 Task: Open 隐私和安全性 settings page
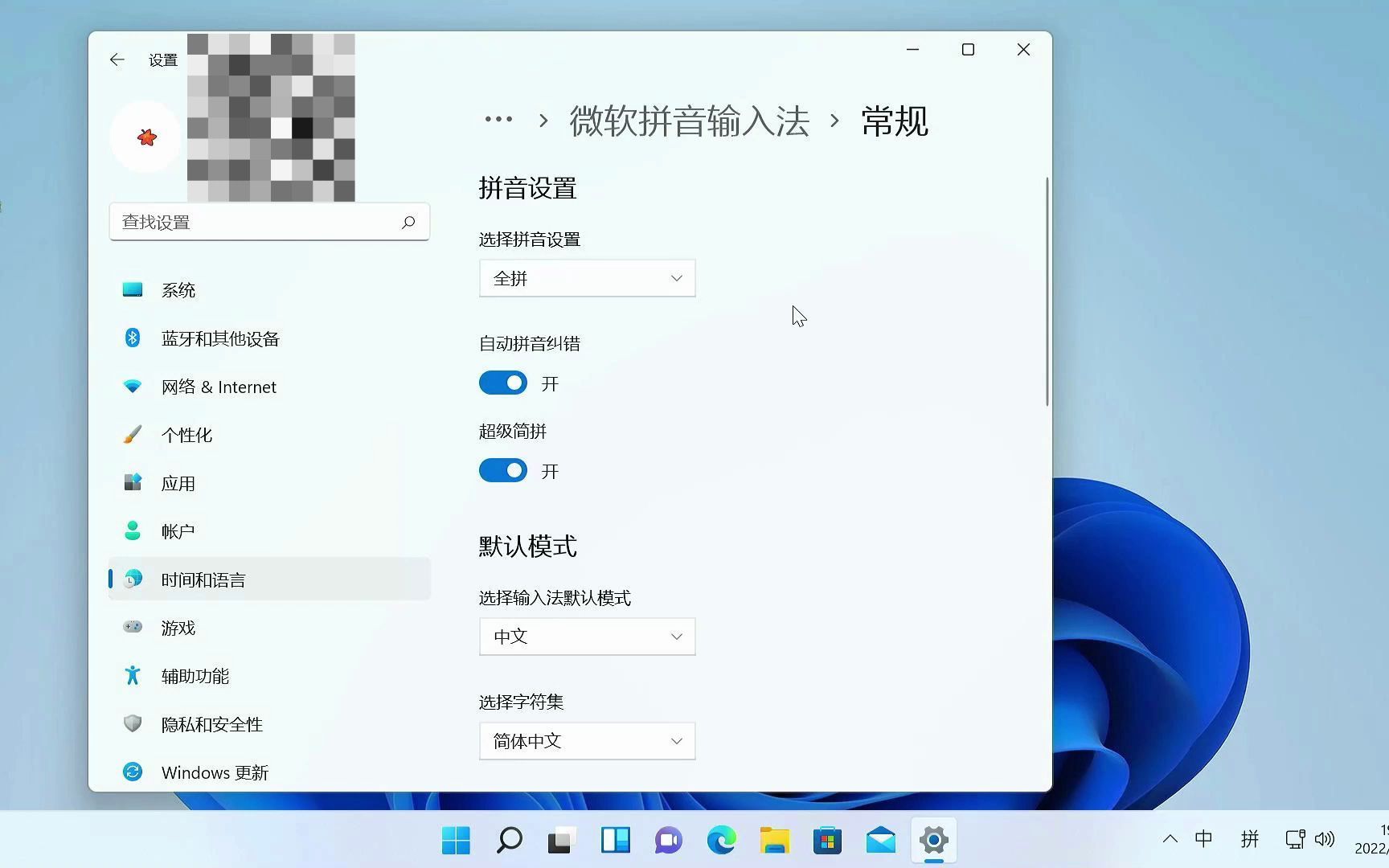[x=269, y=724]
